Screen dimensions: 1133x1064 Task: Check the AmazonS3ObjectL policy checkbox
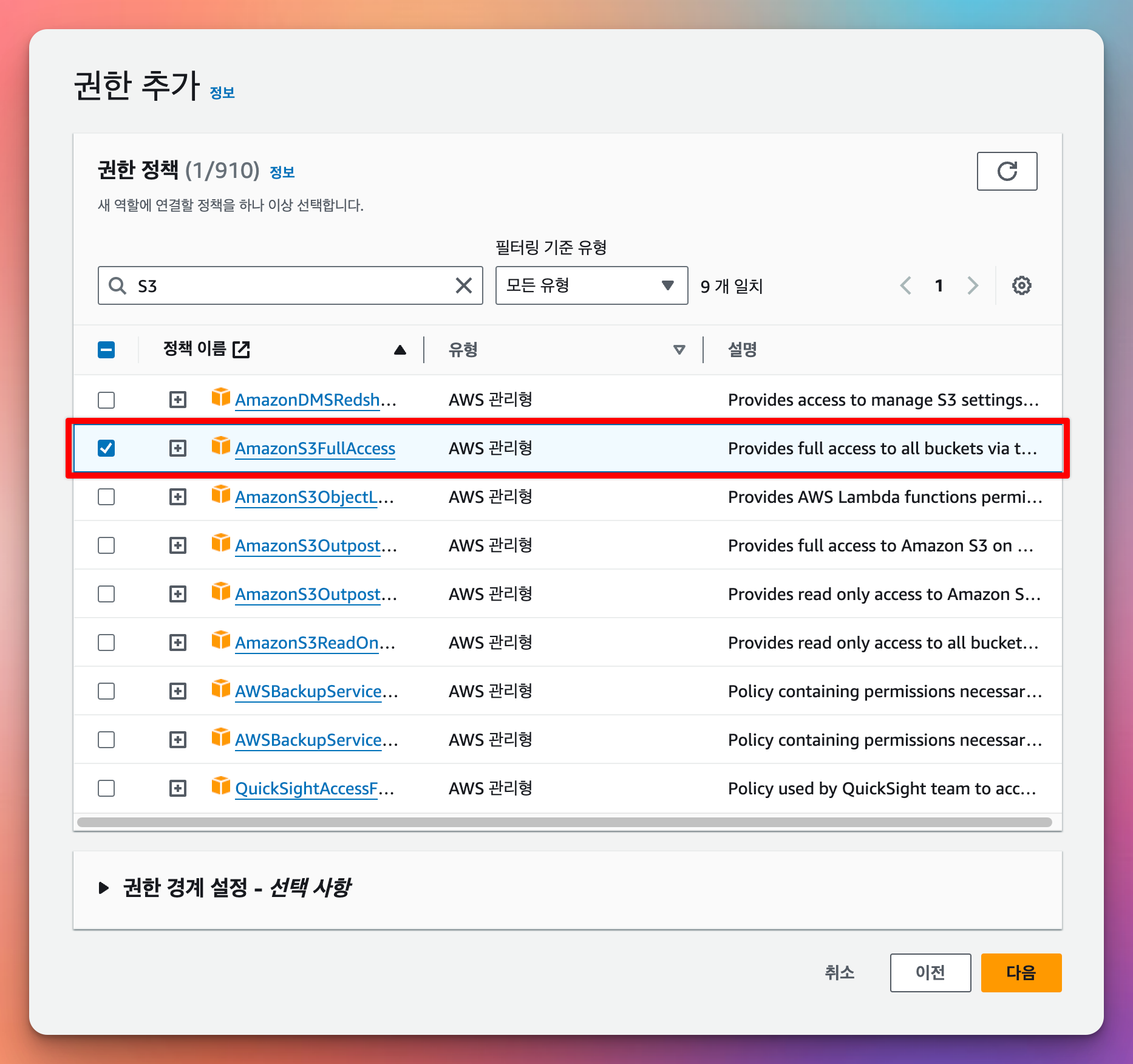click(106, 497)
